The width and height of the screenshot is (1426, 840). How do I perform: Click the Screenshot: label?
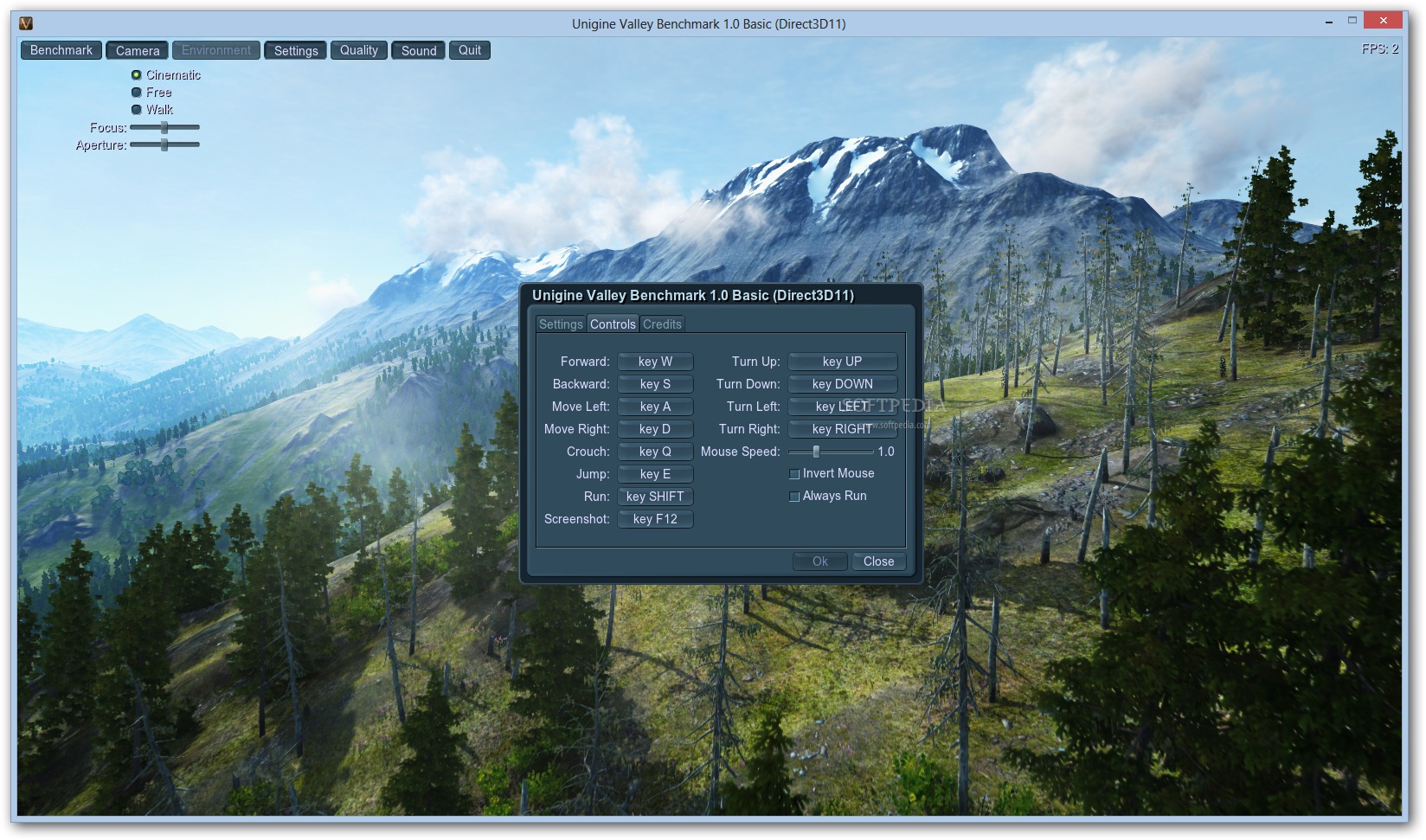pos(577,519)
